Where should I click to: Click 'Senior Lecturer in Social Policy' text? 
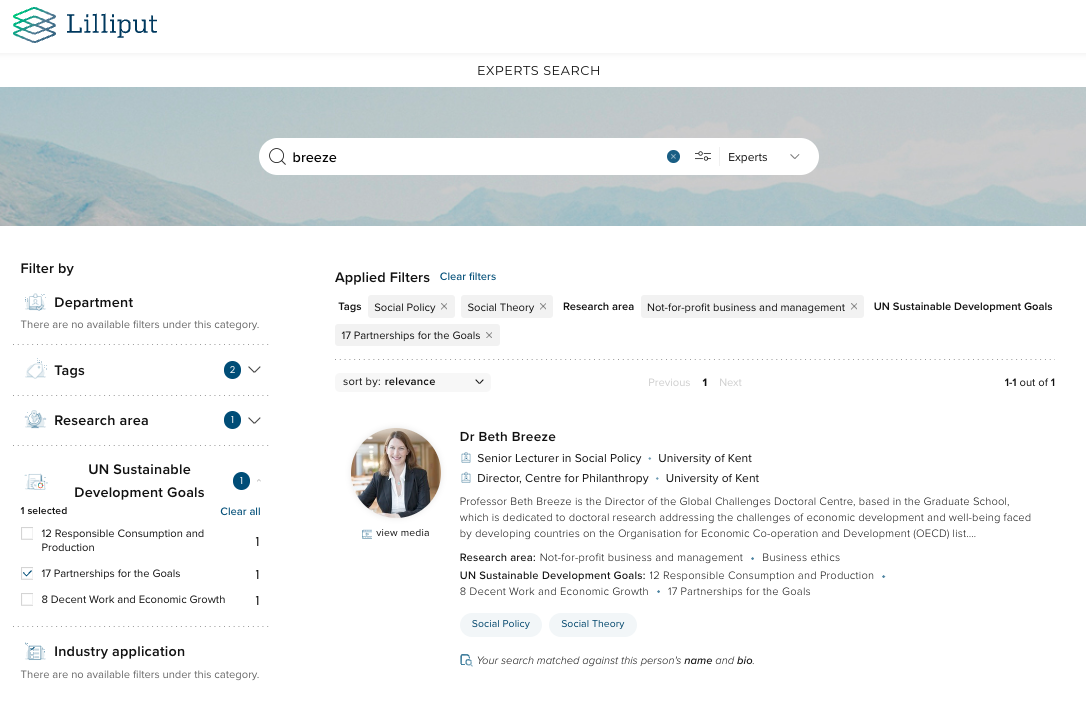point(559,458)
